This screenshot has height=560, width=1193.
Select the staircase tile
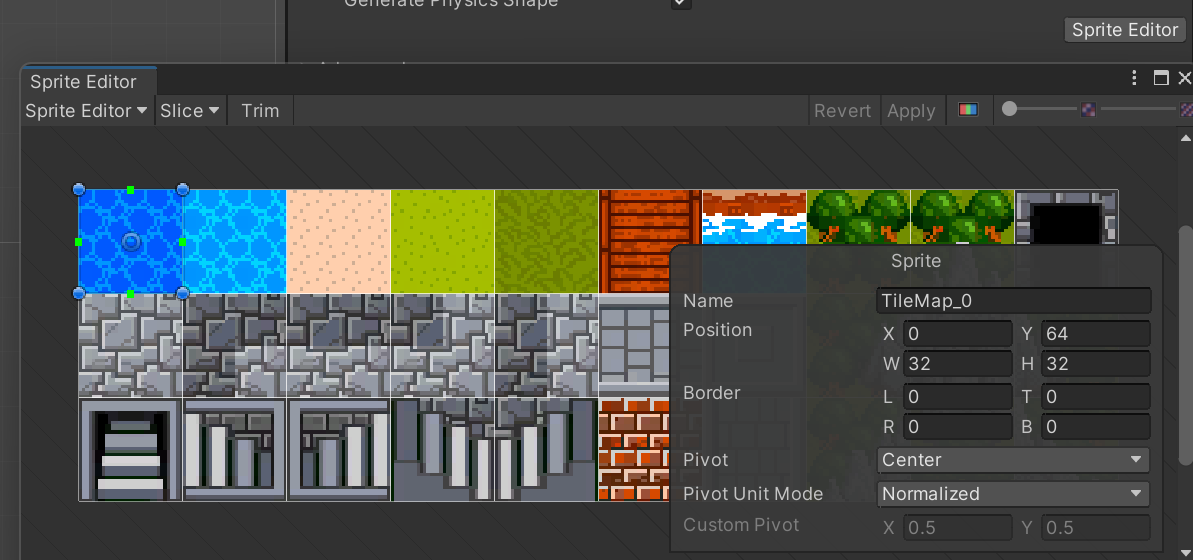[130, 449]
